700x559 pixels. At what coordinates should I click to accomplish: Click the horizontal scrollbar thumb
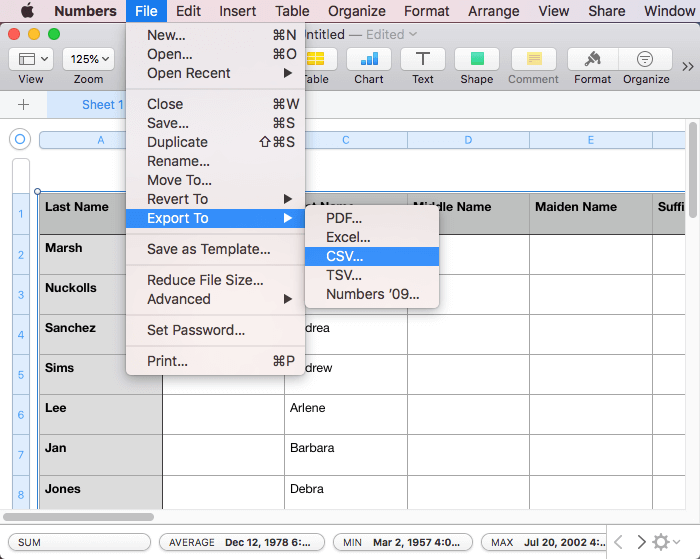79,517
